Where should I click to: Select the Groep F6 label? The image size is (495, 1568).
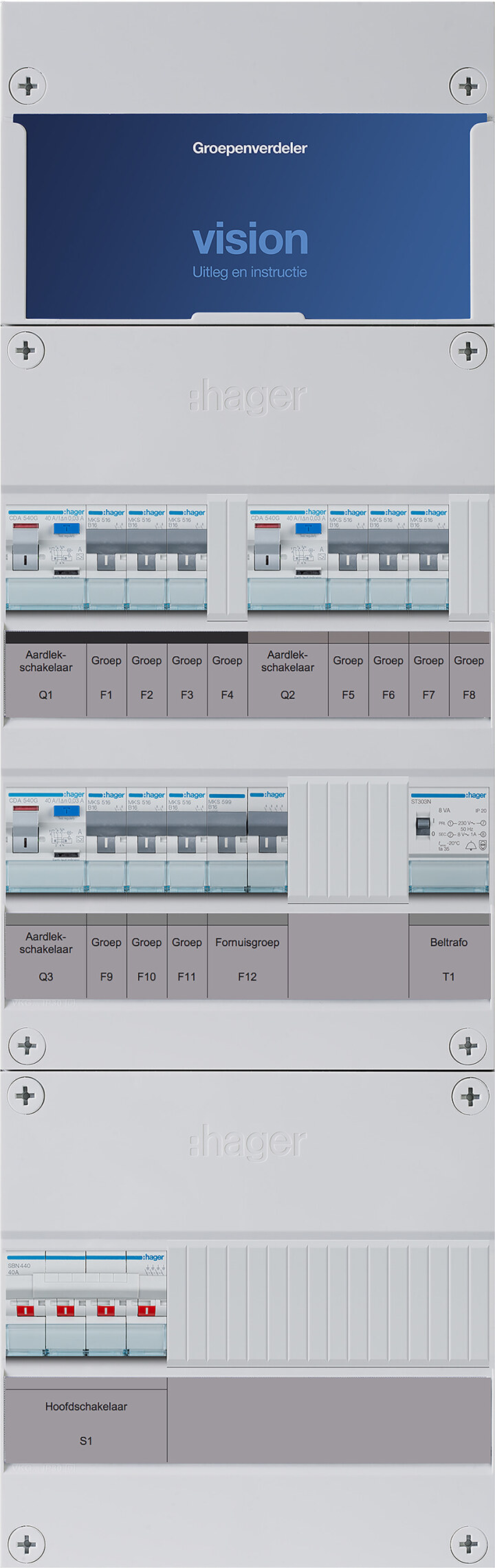click(388, 674)
